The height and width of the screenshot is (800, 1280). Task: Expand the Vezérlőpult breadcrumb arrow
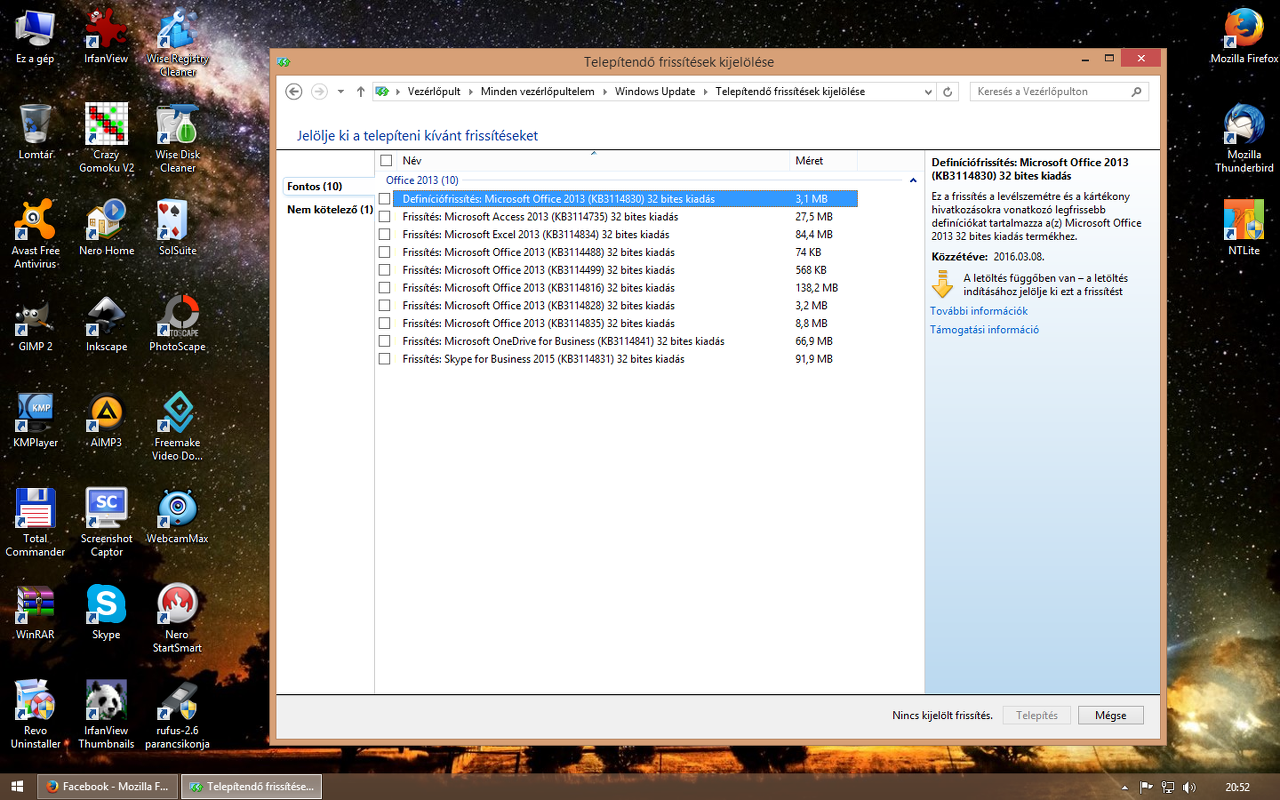point(470,92)
